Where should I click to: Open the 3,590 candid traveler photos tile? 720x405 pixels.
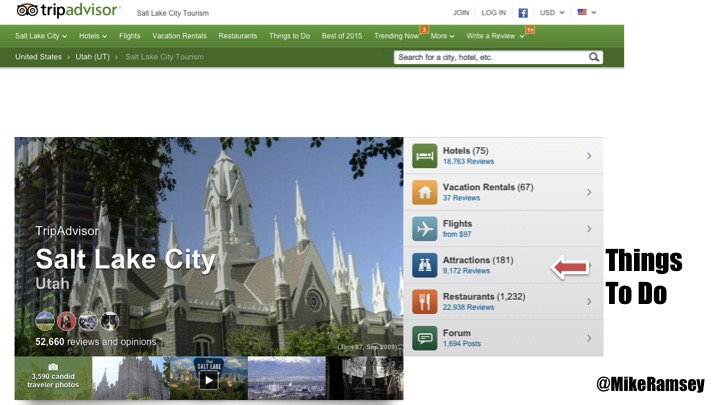coord(53,378)
